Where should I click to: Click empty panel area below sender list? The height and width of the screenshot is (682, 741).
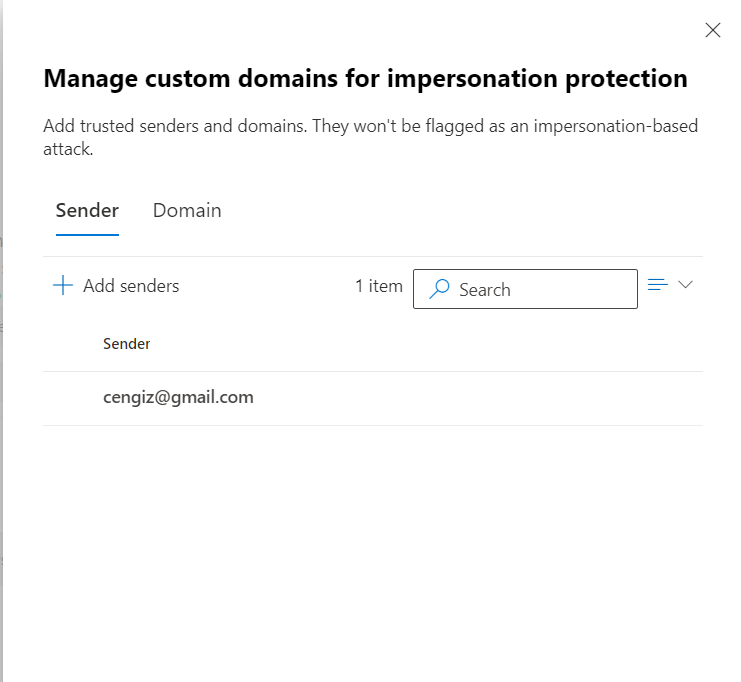coord(370,550)
